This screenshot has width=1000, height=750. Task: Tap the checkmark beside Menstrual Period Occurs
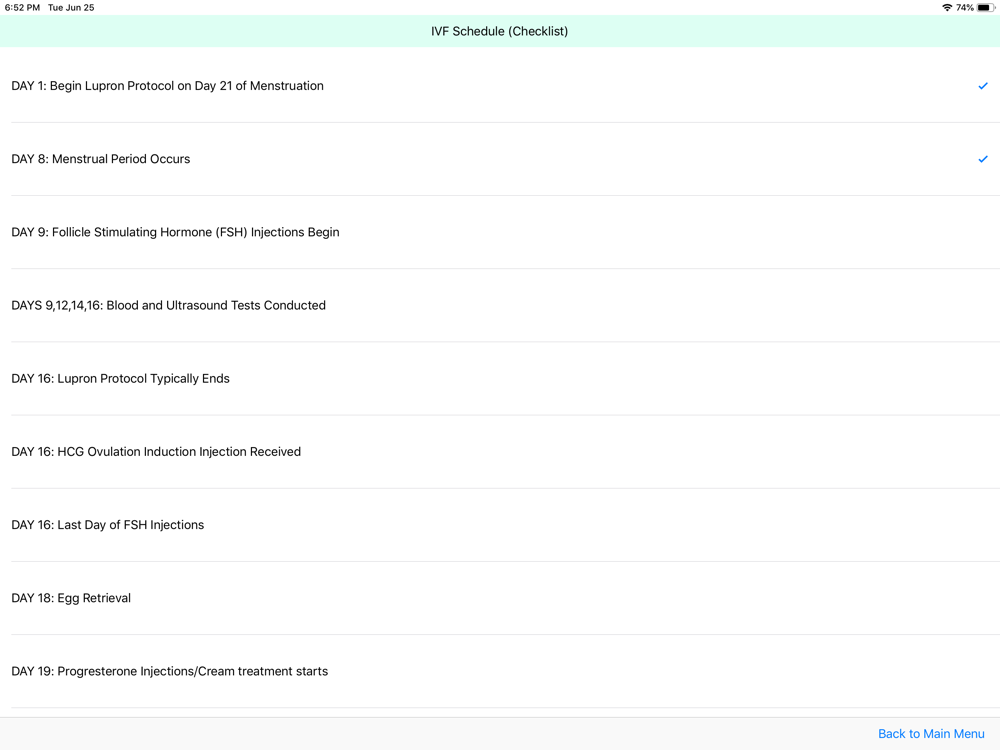982,159
